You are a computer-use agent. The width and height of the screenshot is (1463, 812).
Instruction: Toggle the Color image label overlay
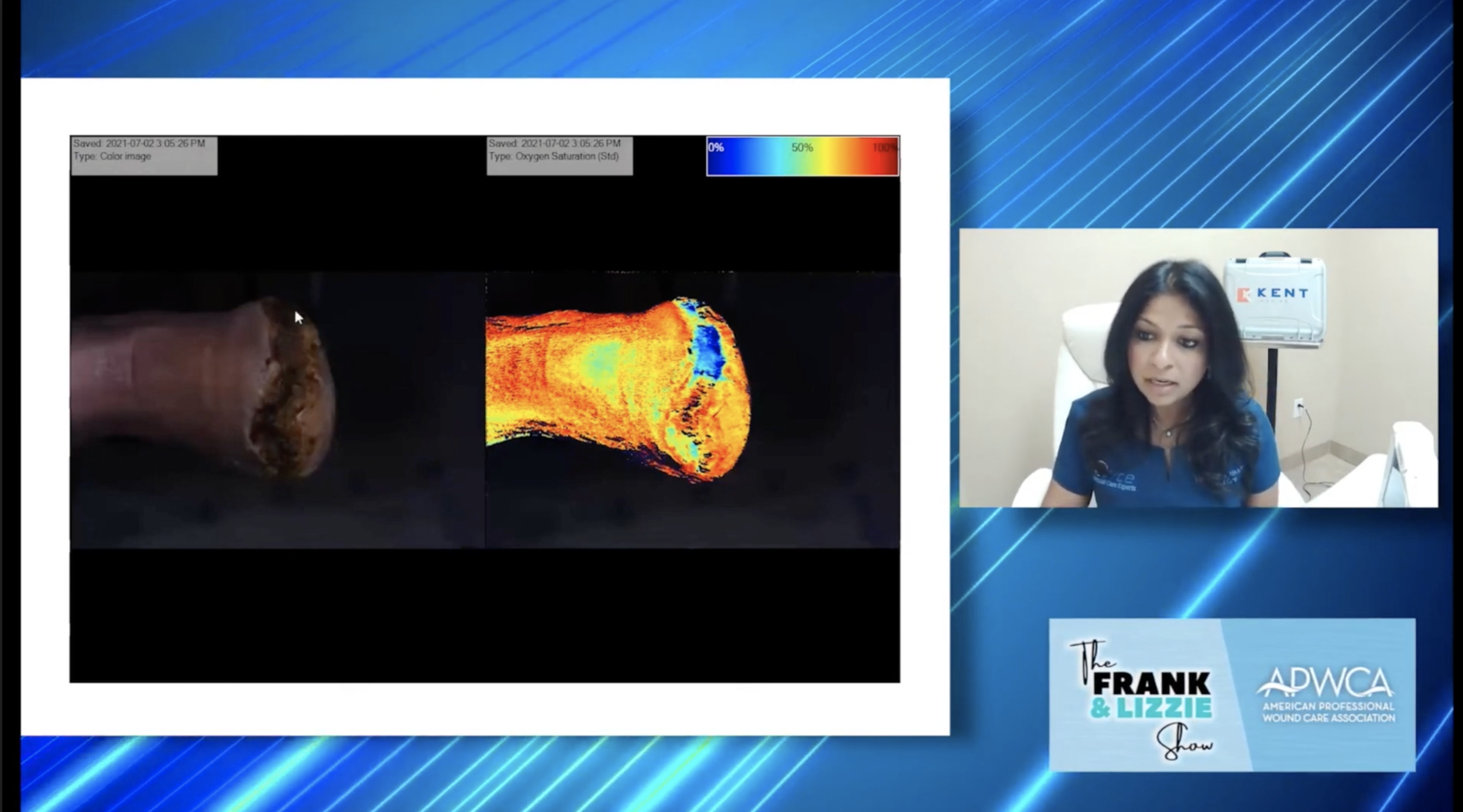143,155
